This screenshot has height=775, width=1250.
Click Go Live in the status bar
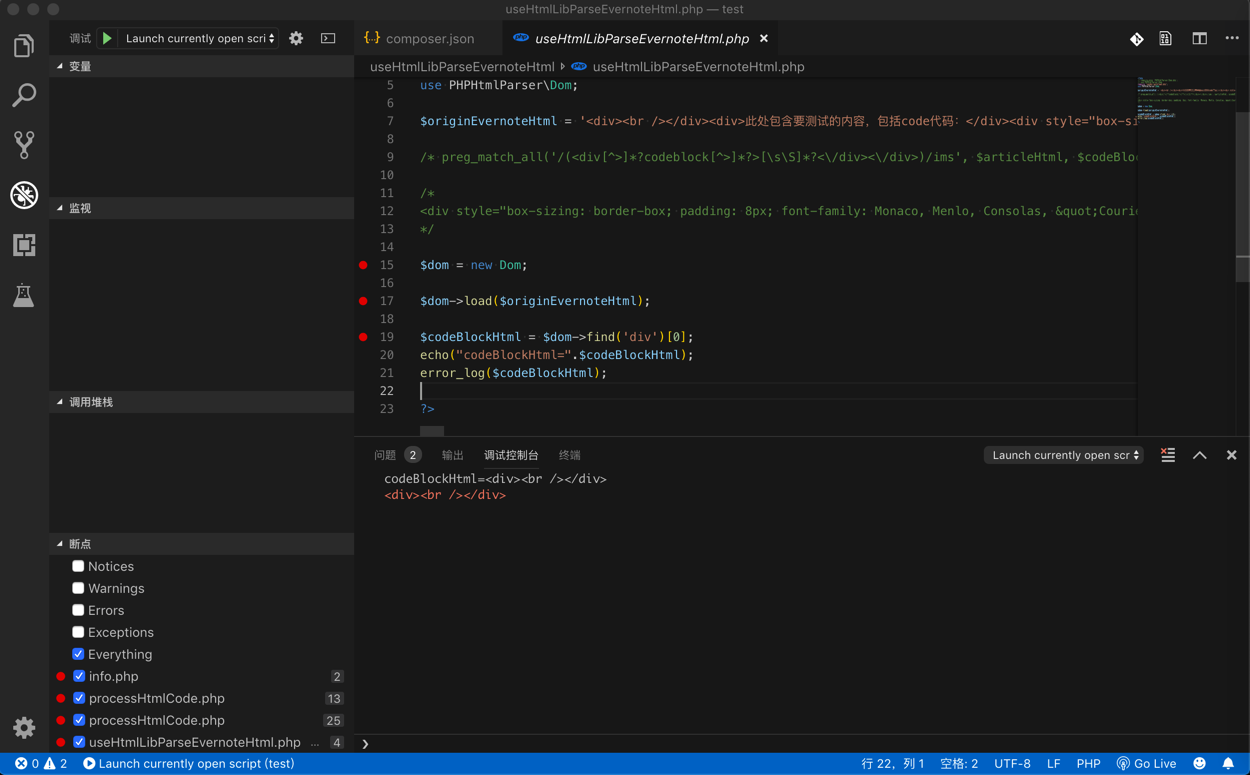[x=1146, y=763]
